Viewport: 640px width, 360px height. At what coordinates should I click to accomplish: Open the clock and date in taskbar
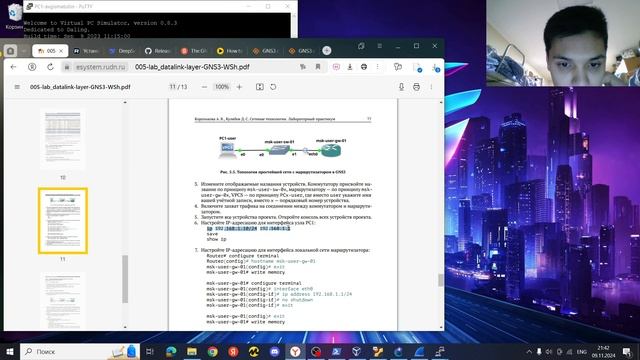tap(604, 351)
